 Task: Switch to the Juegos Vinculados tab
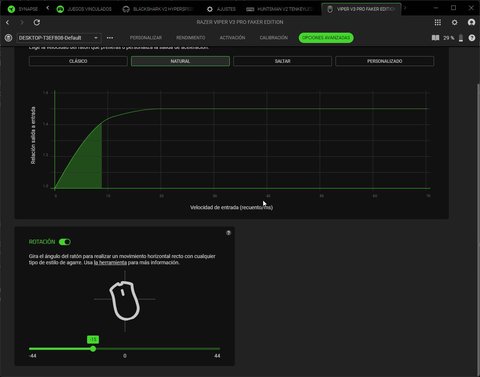(84, 9)
